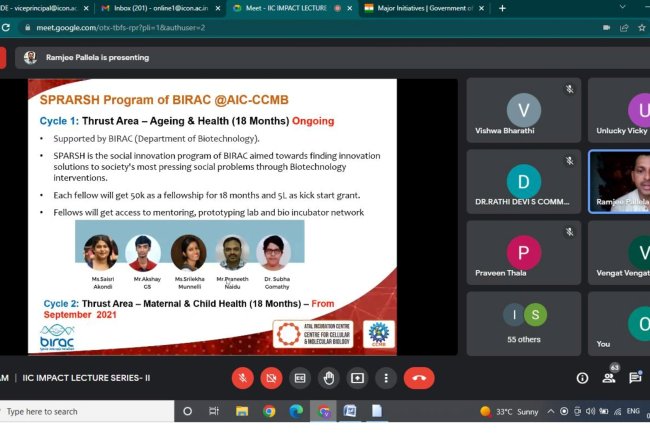The image size is (650, 433).
Task: Click the meet.google.com address bar
Action: tap(120, 28)
